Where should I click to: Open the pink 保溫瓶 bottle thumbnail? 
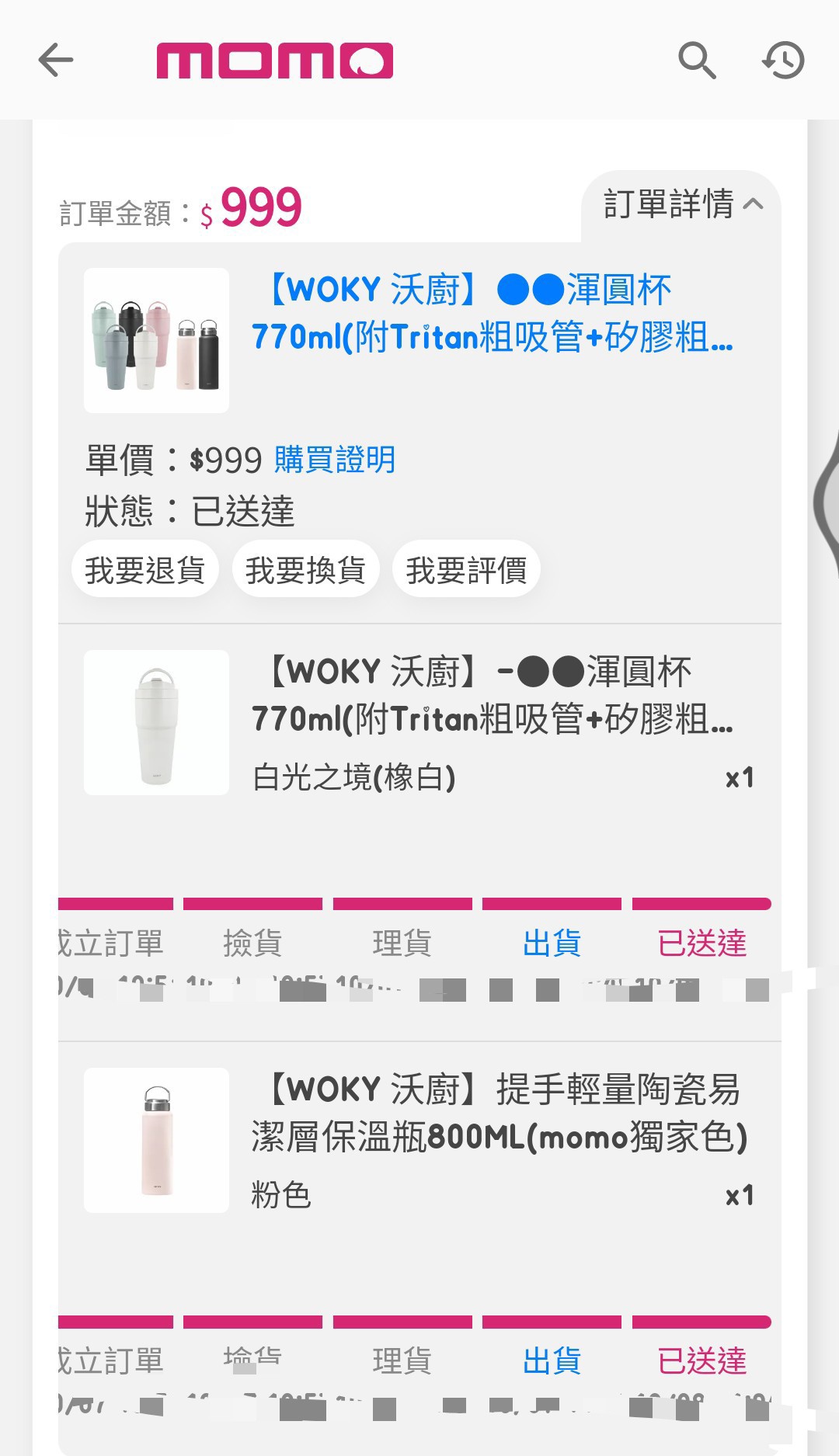[156, 1140]
